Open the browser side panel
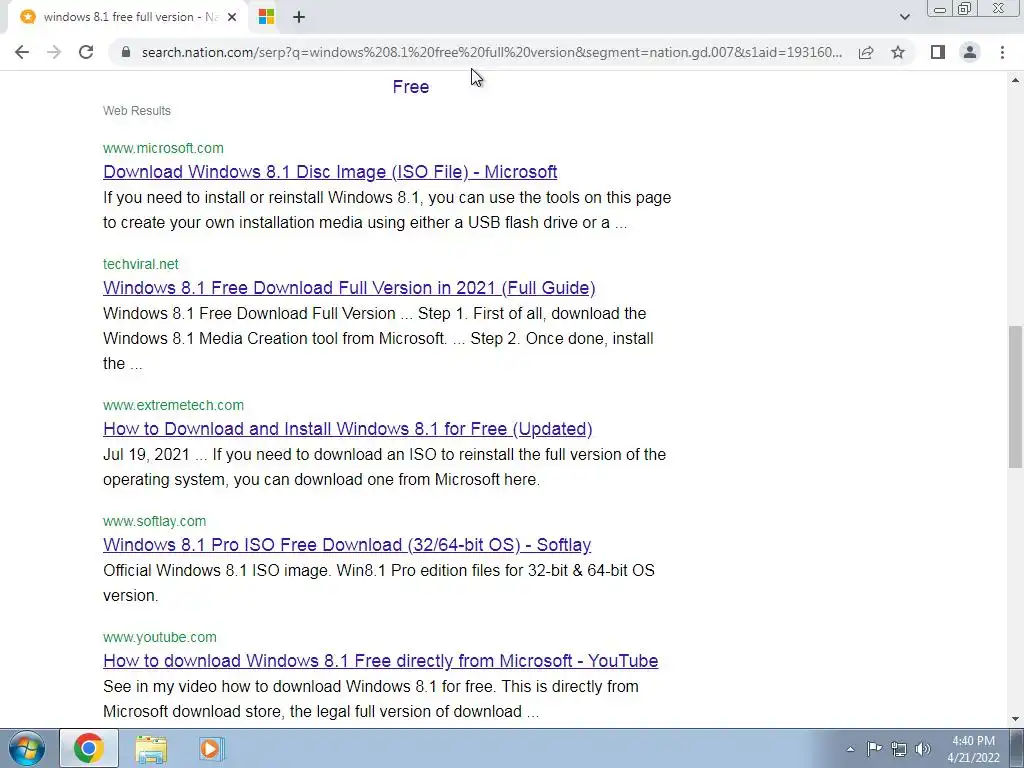The image size is (1024, 768). pyautogui.click(x=938, y=52)
